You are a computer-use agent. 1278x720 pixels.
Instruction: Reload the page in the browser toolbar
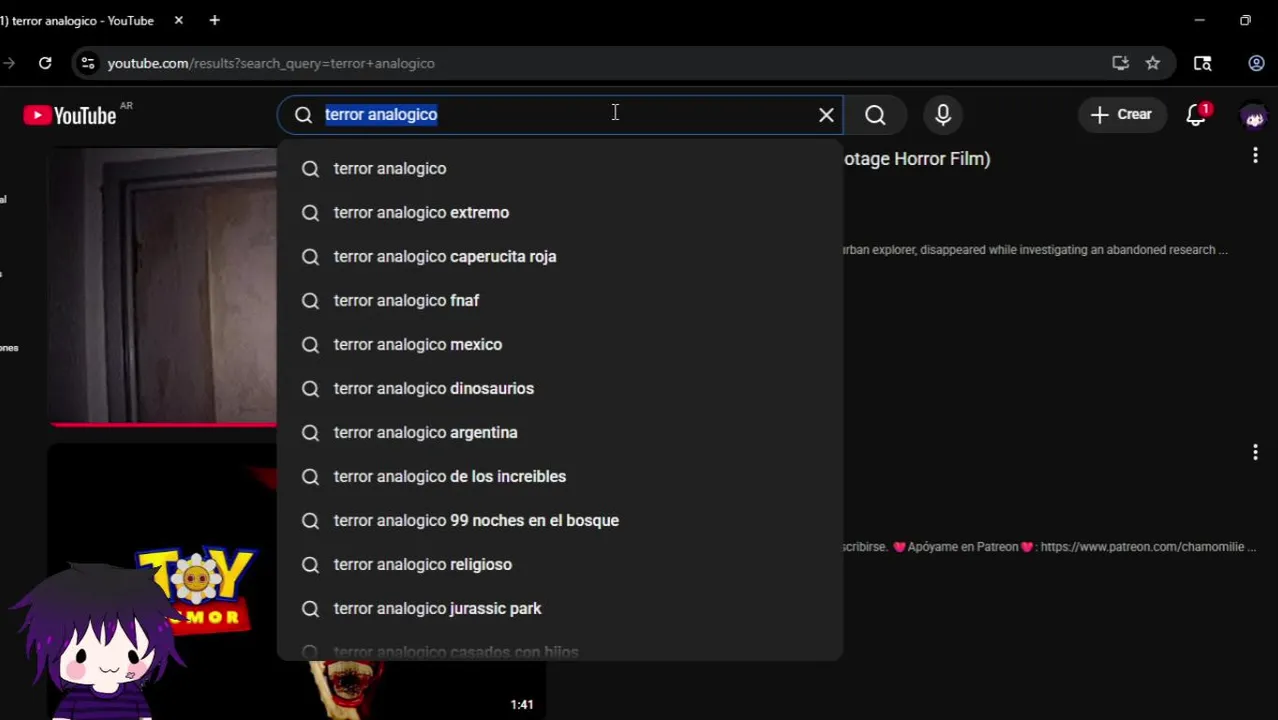(45, 63)
